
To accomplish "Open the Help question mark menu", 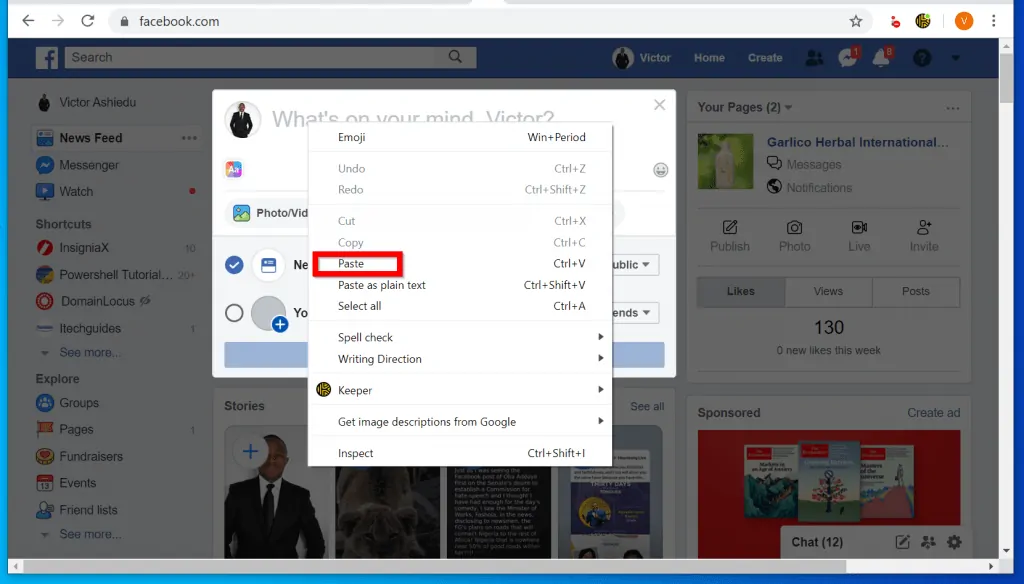I will coord(920,58).
